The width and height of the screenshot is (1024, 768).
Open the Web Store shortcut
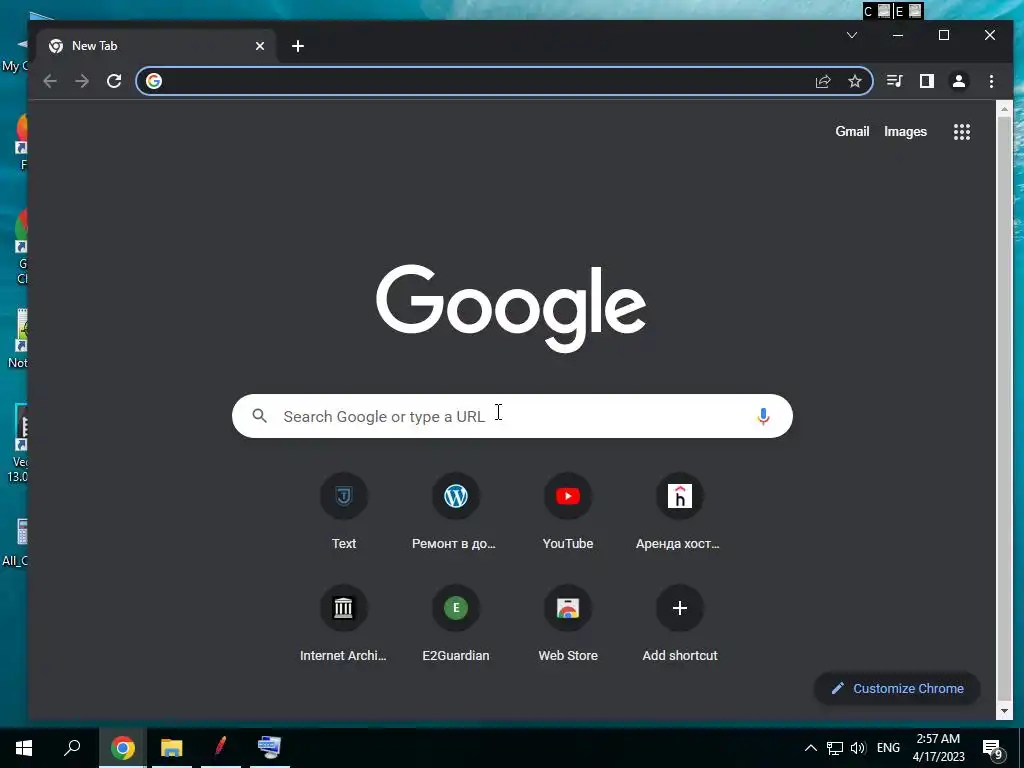click(568, 624)
